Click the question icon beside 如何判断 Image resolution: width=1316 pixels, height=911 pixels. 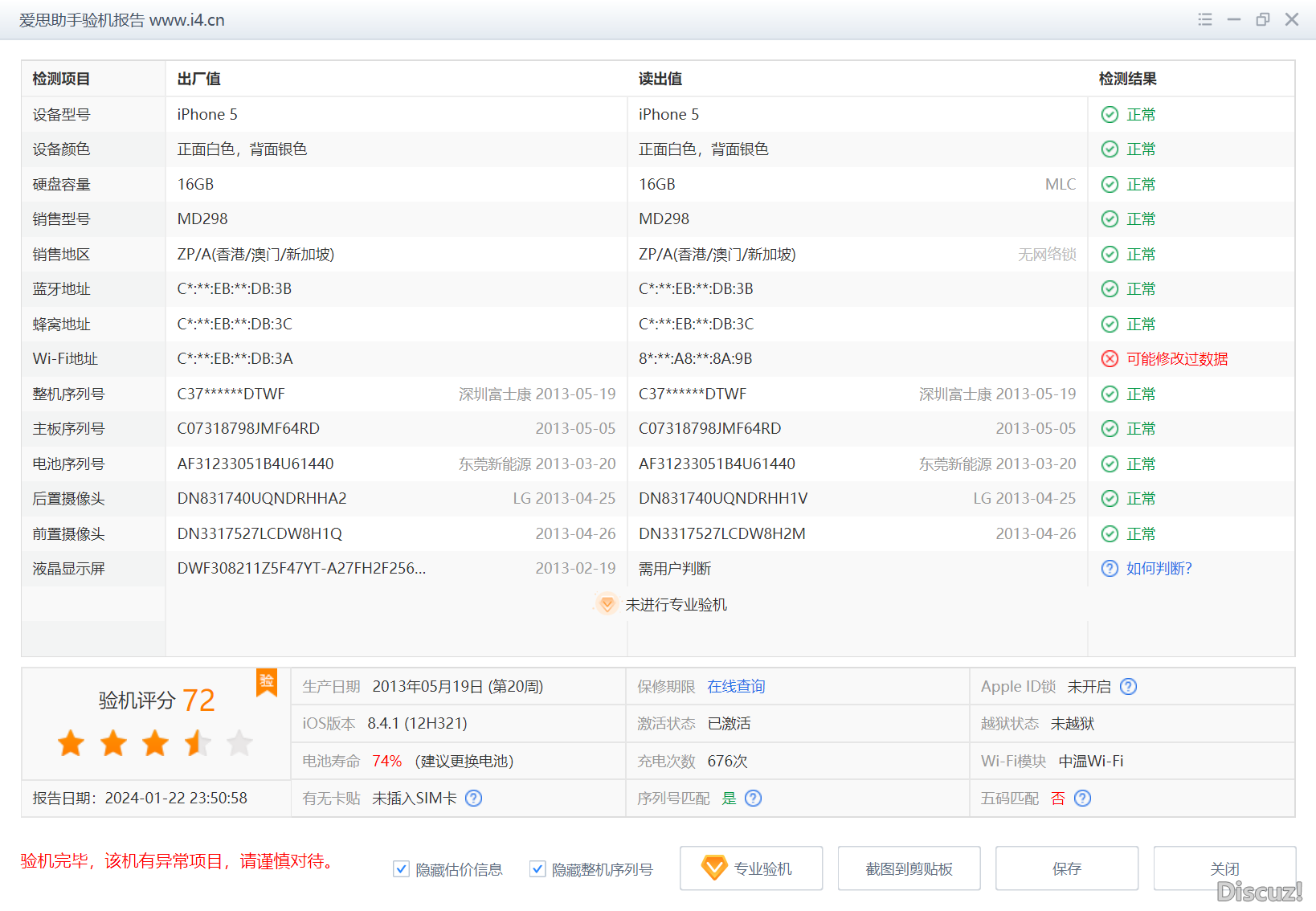pyautogui.click(x=1110, y=569)
